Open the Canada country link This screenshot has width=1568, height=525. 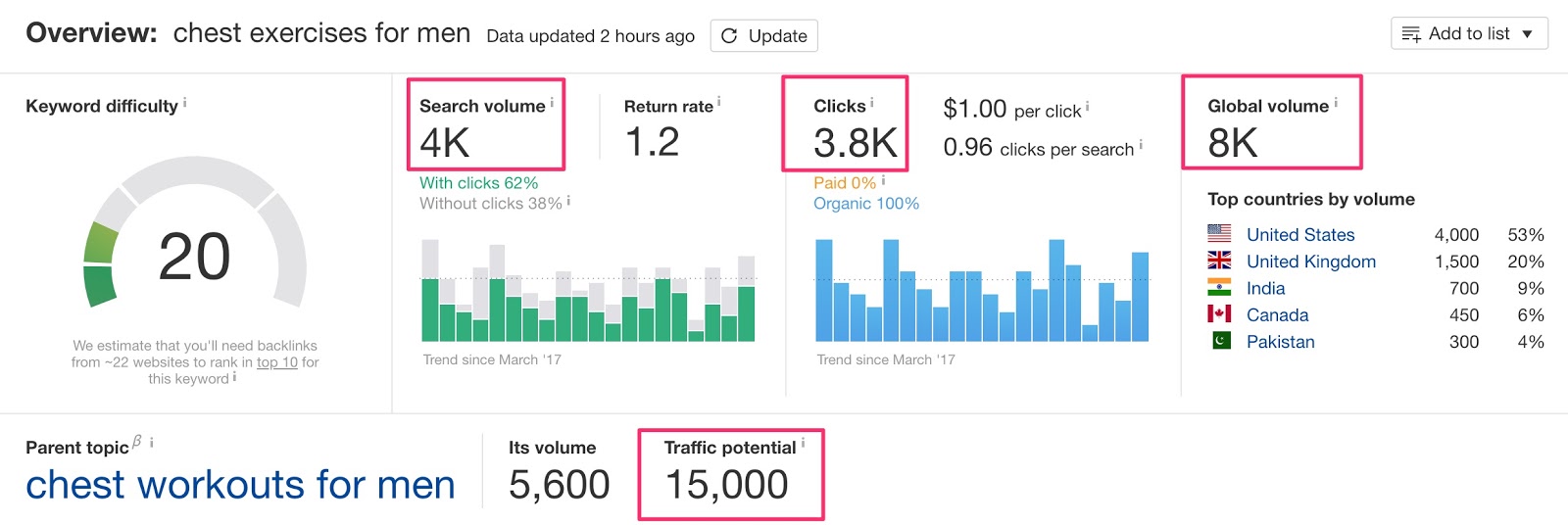pyautogui.click(x=1277, y=315)
